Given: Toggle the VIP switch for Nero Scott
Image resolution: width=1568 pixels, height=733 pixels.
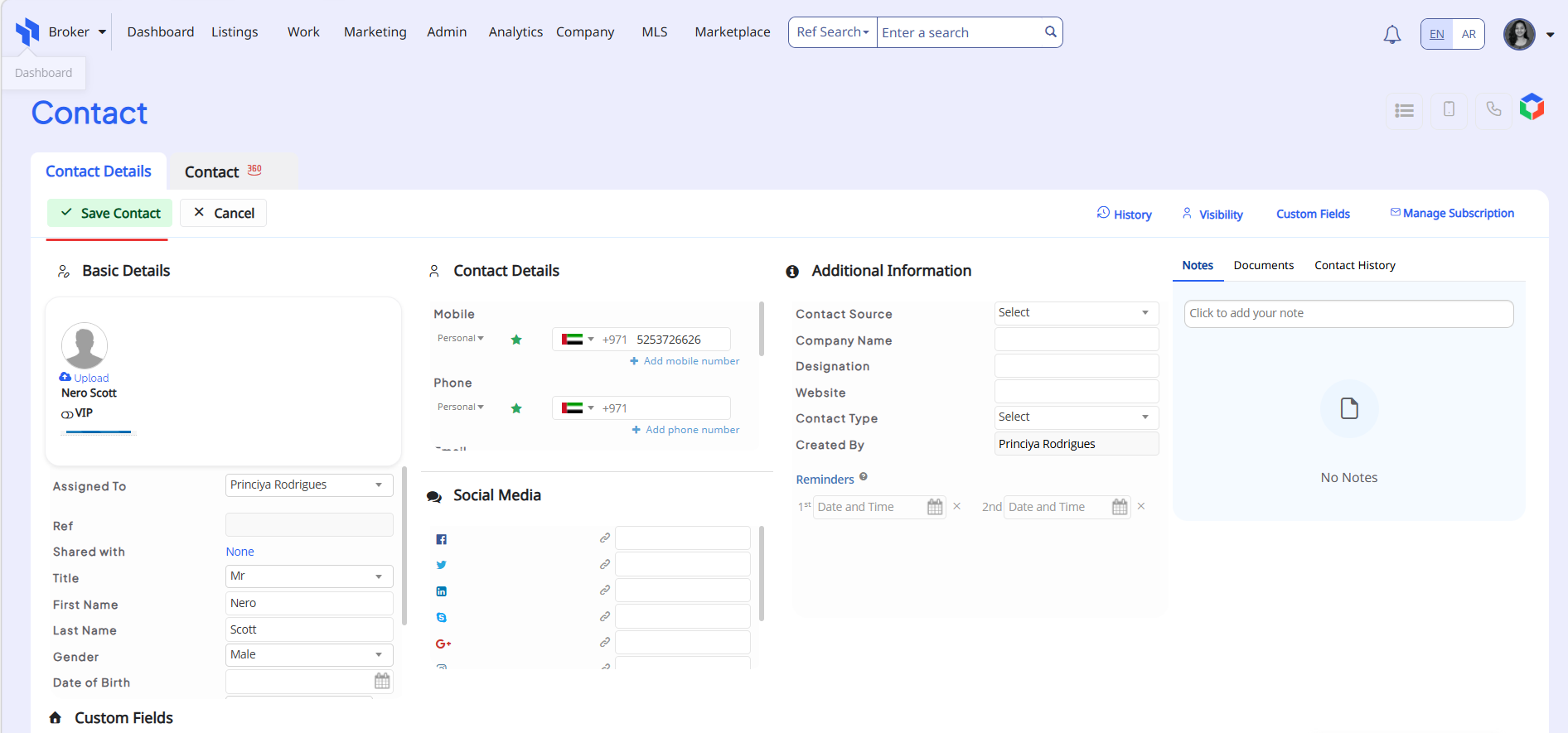Looking at the screenshot, I should (67, 414).
